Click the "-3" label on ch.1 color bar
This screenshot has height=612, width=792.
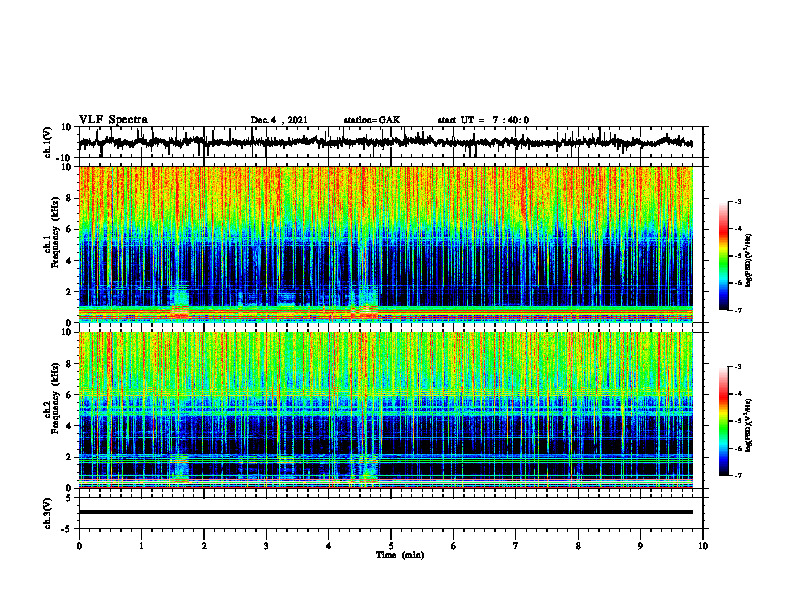click(738, 201)
